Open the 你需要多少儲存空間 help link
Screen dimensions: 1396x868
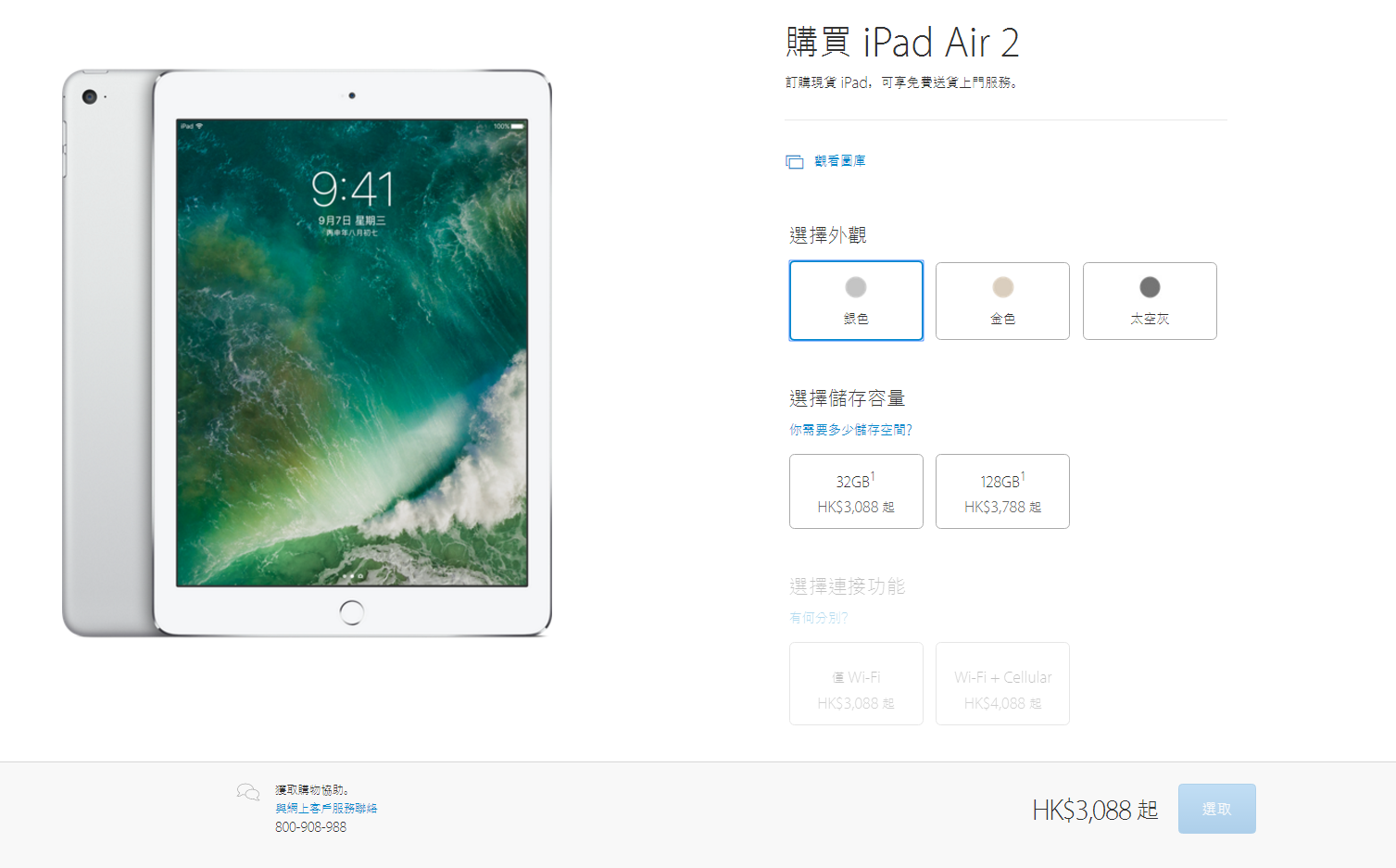tap(850, 430)
